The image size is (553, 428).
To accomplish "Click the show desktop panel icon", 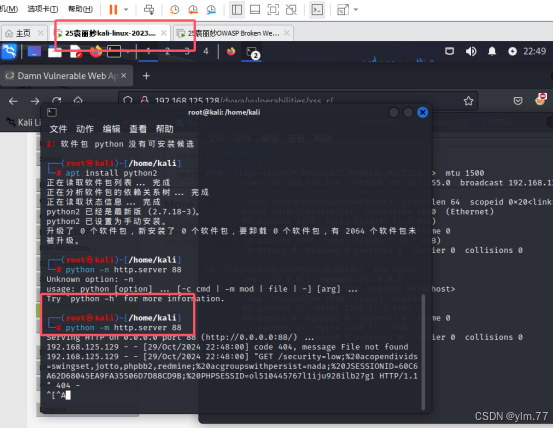I will (x=34, y=51).
